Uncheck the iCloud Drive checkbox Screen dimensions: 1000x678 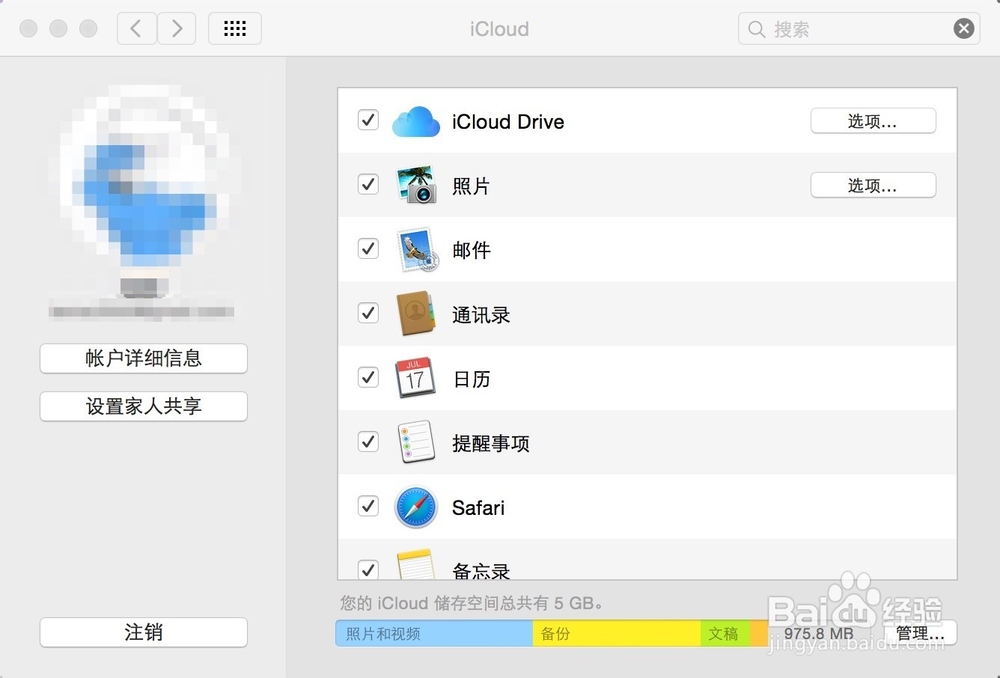(368, 120)
